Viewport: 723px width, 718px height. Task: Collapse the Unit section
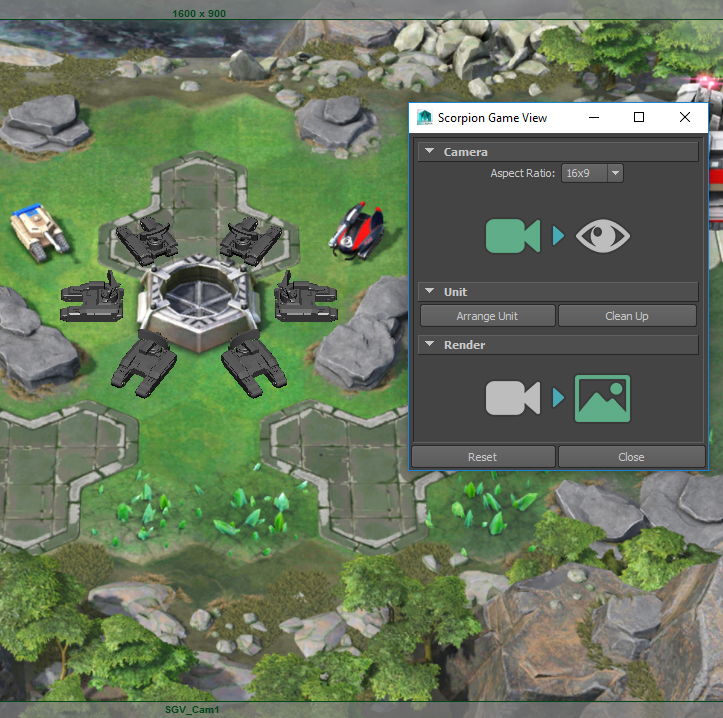point(430,291)
